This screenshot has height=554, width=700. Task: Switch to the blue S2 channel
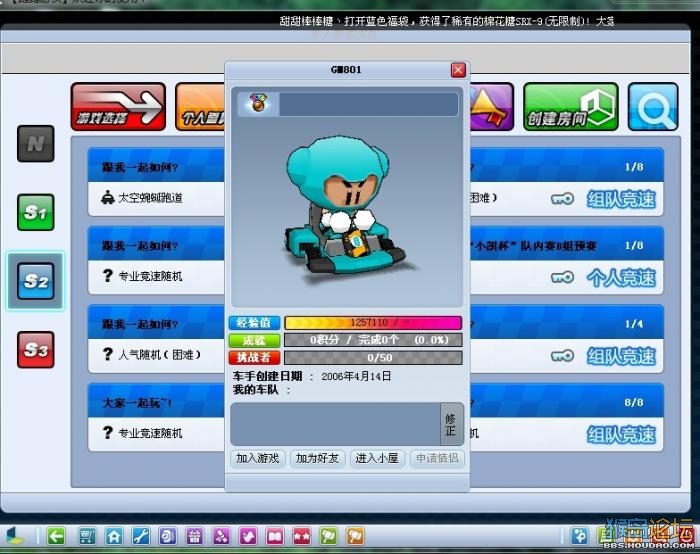point(36,281)
